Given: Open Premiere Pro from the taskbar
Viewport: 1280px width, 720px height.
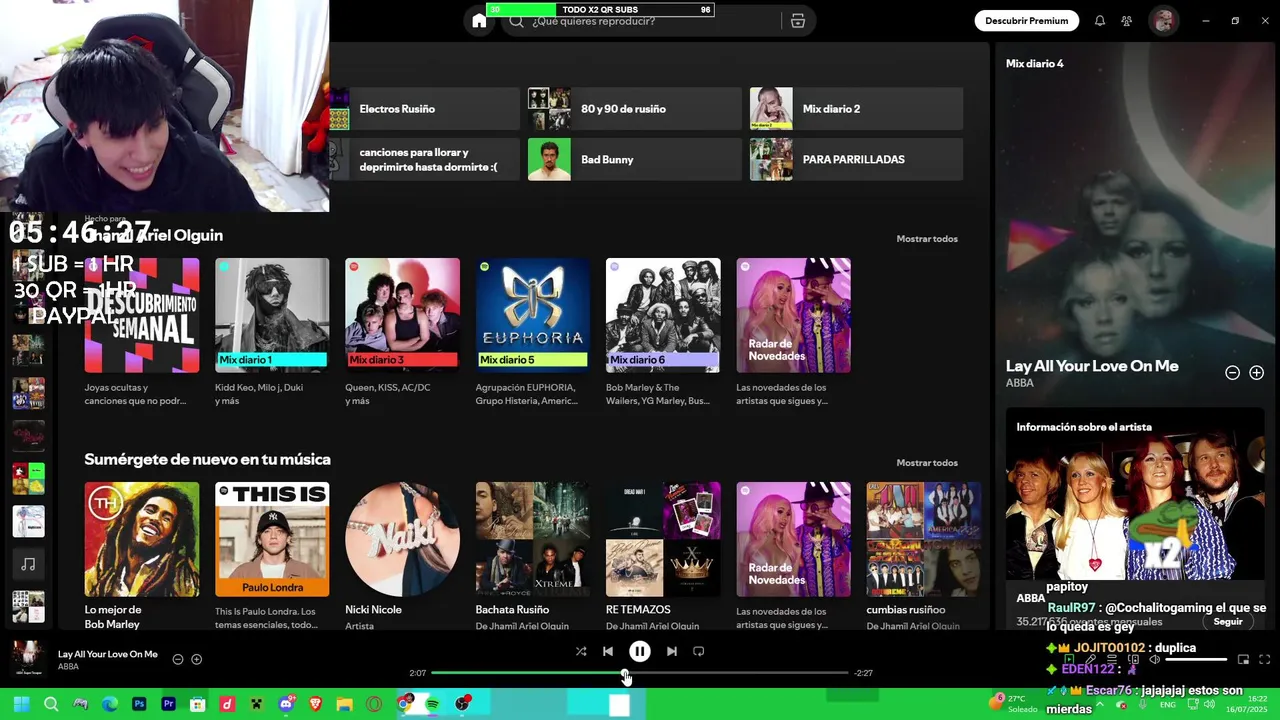Looking at the screenshot, I should coord(168,704).
